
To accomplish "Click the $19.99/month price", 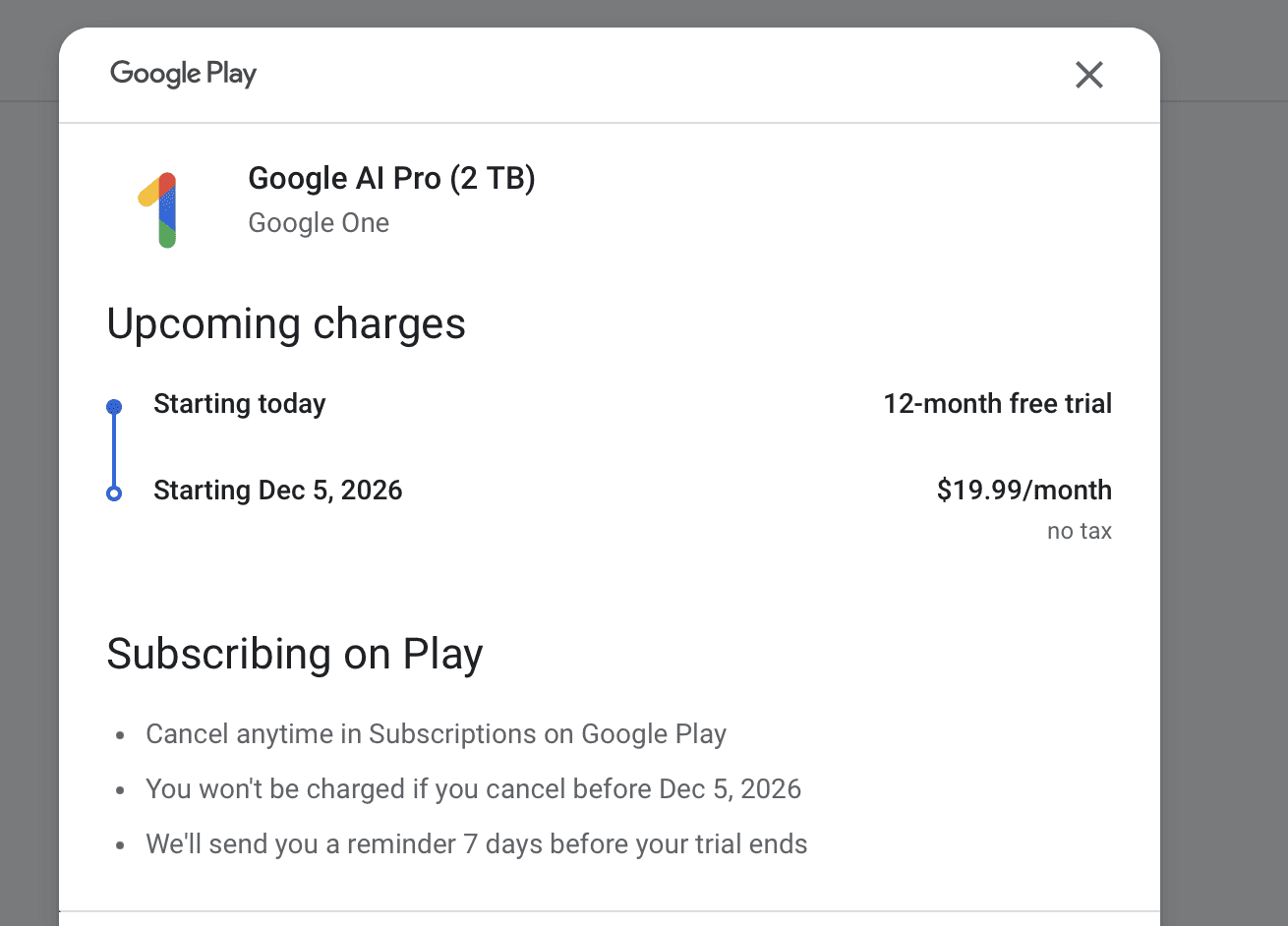I will pos(1024,491).
